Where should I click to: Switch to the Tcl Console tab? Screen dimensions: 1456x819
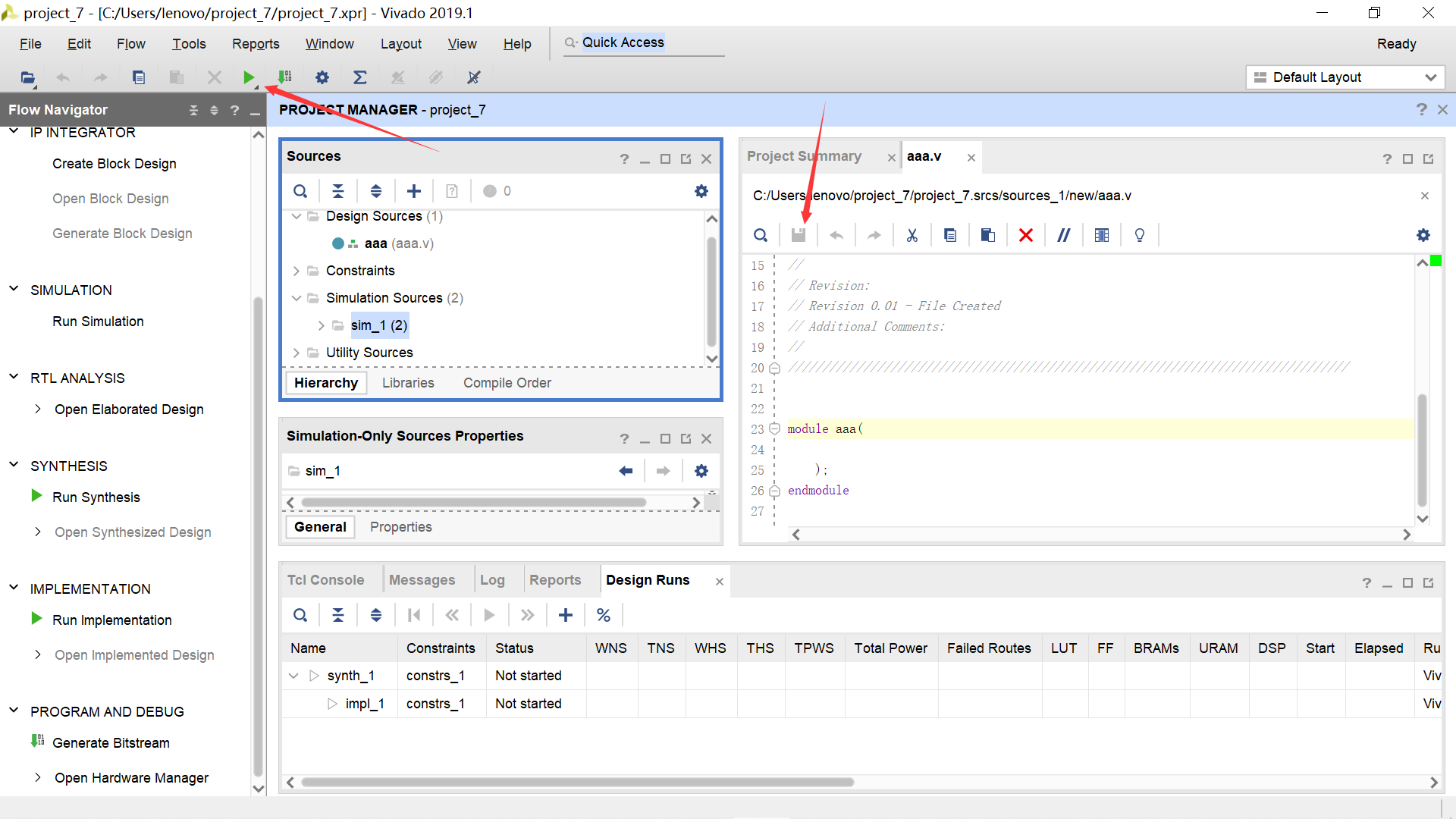tap(325, 580)
